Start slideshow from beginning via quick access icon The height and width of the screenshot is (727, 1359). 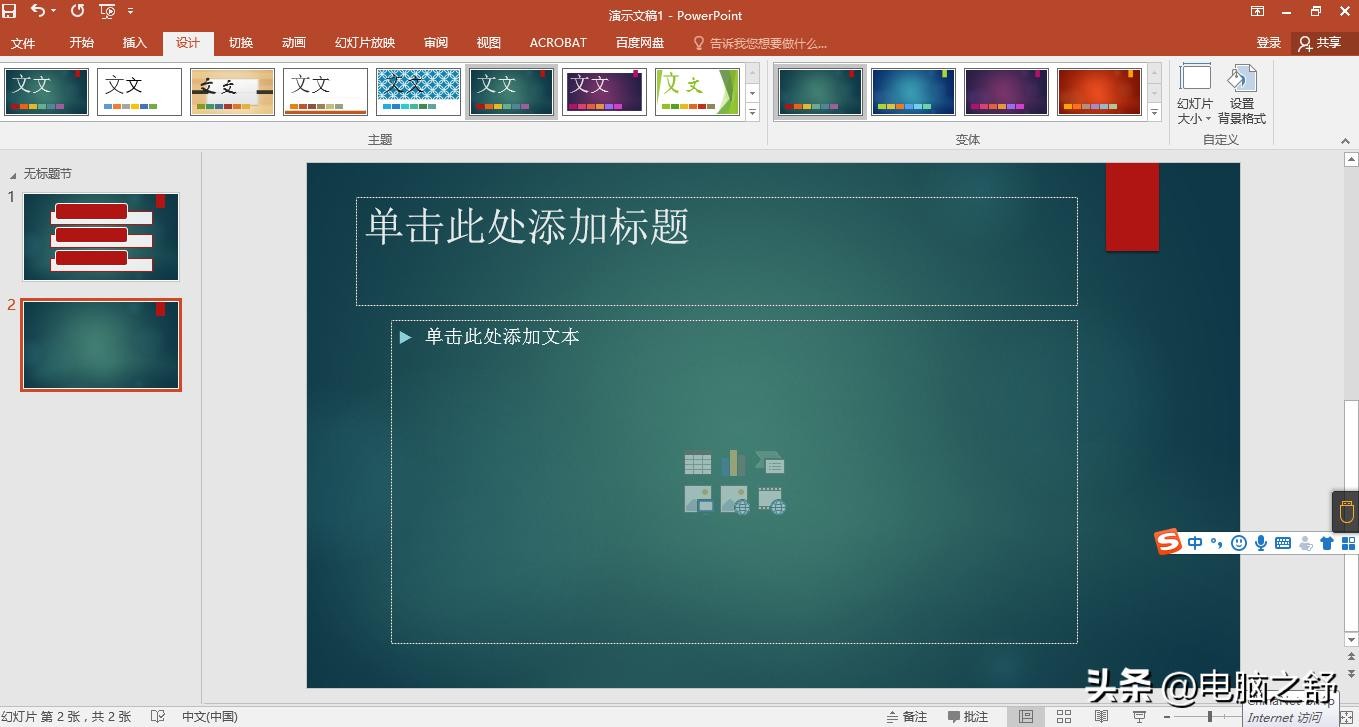click(107, 12)
